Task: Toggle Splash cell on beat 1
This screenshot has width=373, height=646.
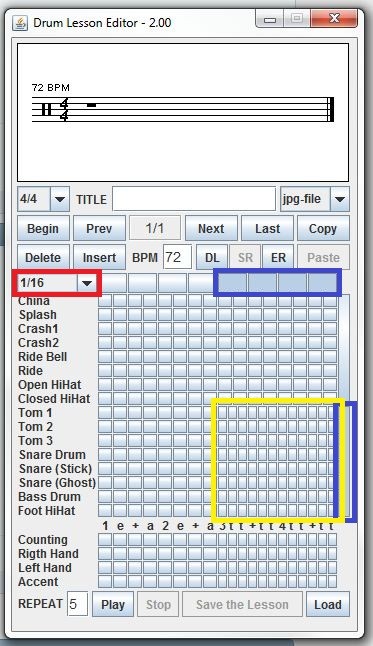Action: tap(105, 315)
